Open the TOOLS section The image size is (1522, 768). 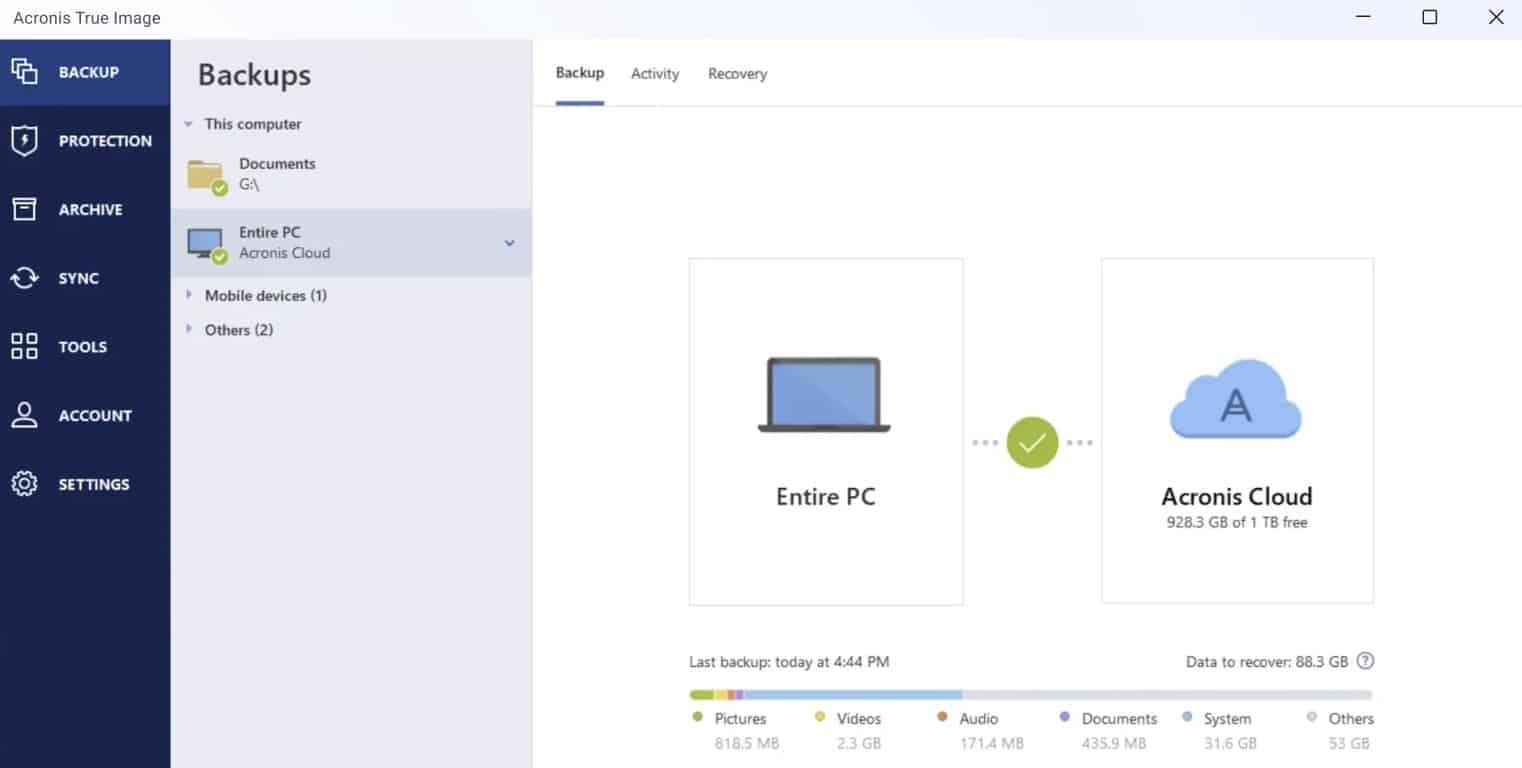point(85,347)
